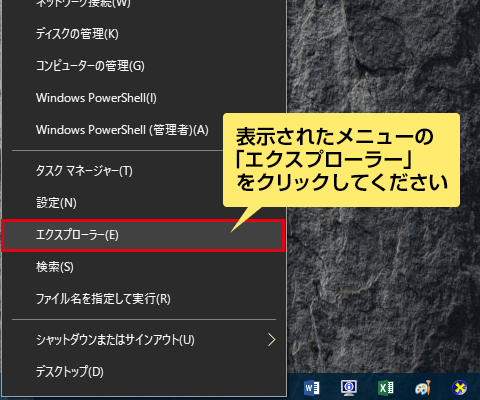Open 設定(N) from the menu

144,203
